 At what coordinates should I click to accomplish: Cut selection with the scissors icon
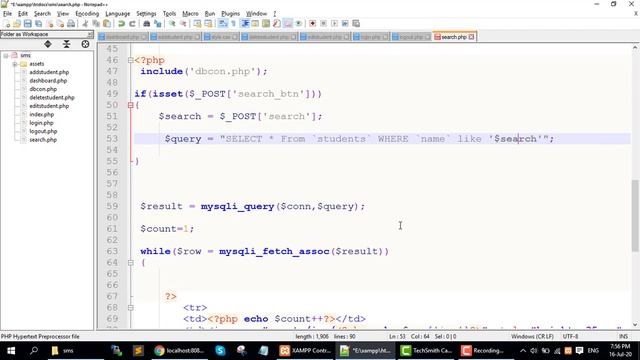(85, 24)
